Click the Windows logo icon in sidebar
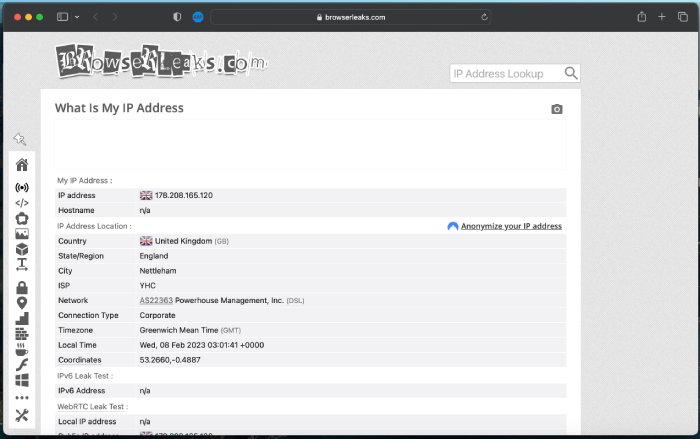Image resolution: width=700 pixels, height=439 pixels. (x=22, y=380)
